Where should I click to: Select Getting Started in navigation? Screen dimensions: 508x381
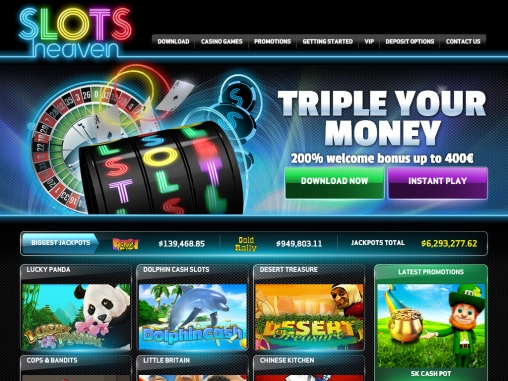coord(327,42)
